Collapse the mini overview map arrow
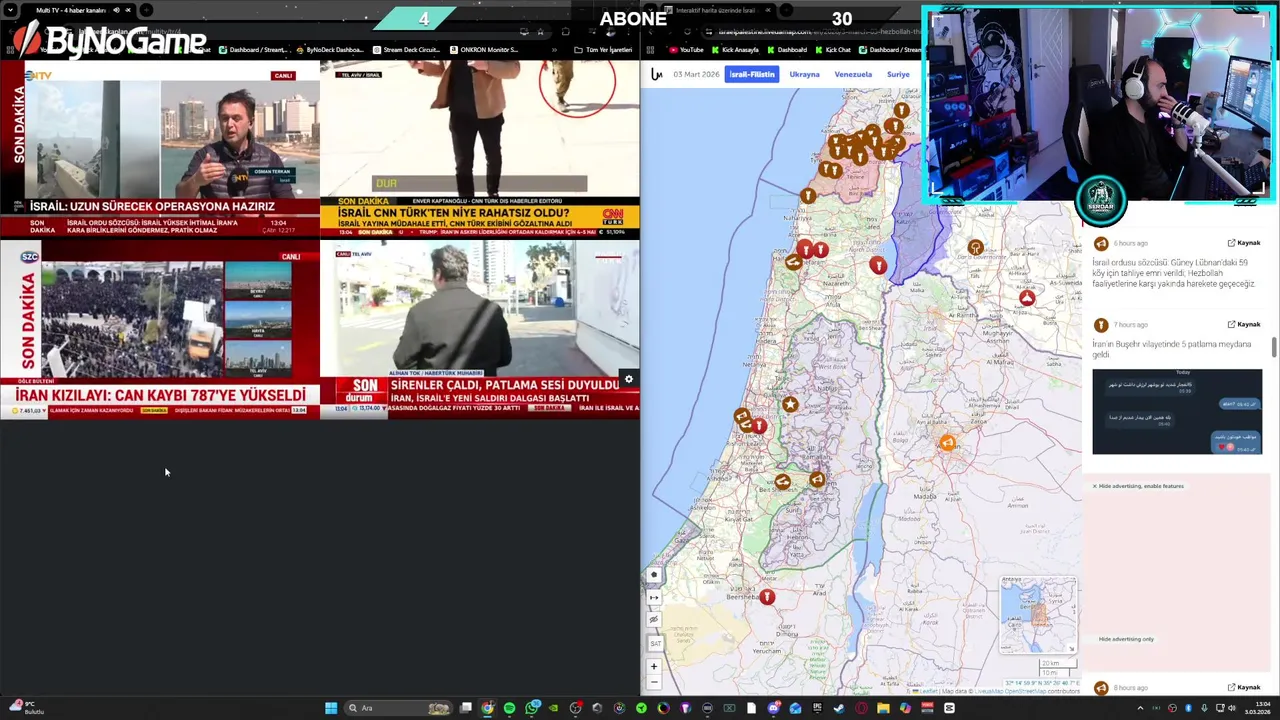 tap(1071, 648)
